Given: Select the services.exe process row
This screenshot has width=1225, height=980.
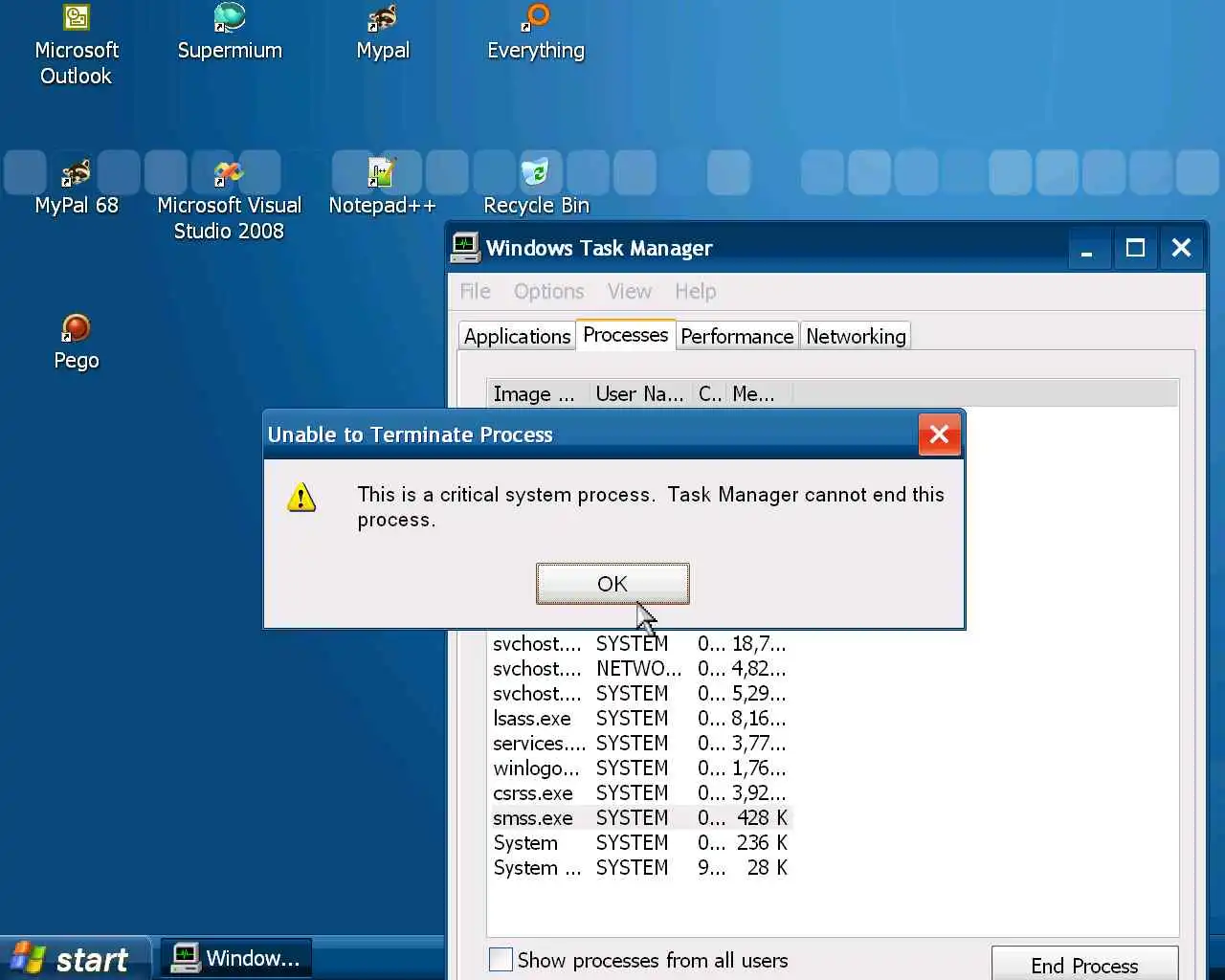Looking at the screenshot, I should [x=640, y=743].
